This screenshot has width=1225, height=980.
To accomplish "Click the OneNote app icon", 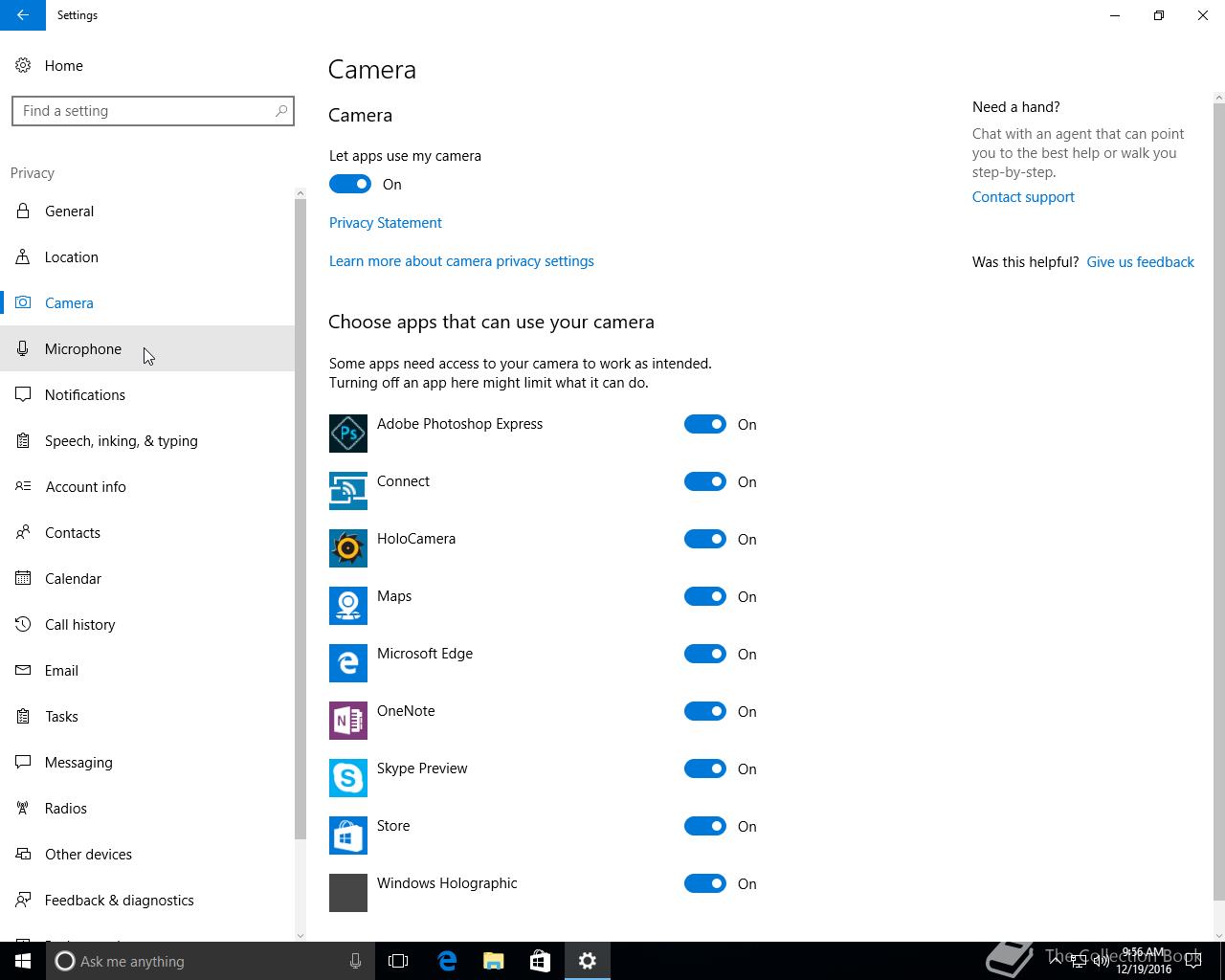I will (x=348, y=721).
